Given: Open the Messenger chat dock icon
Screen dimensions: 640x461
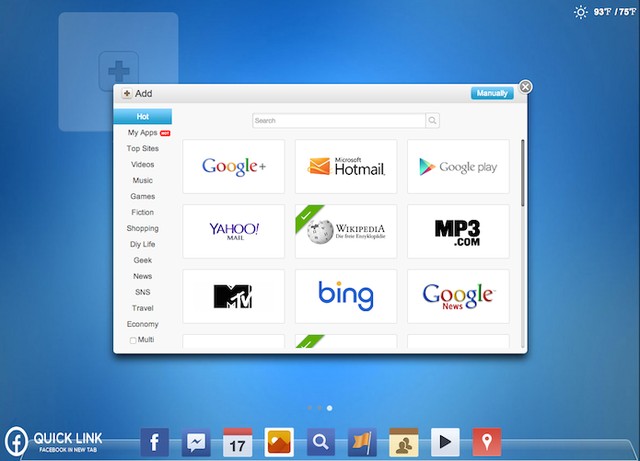Looking at the screenshot, I should point(196,442).
